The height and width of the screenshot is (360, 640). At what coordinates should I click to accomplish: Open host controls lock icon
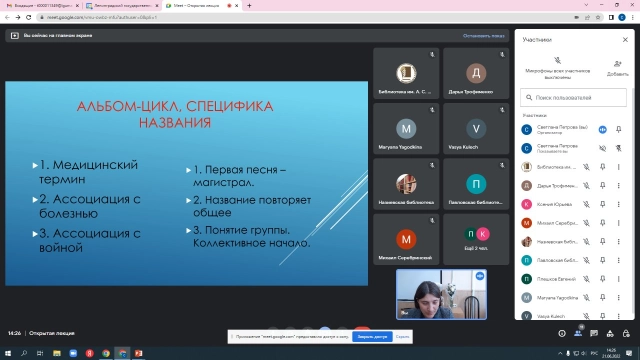626,333
